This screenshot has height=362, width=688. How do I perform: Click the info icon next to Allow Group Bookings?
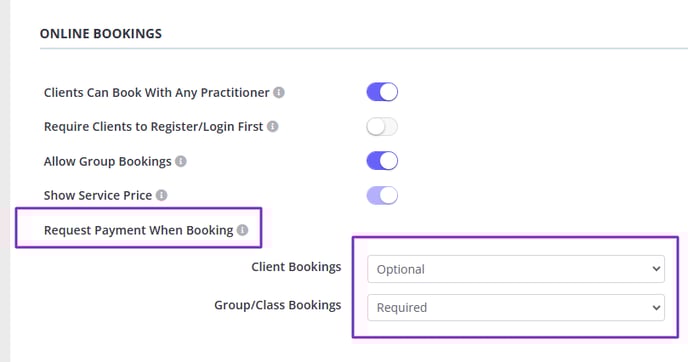click(181, 161)
